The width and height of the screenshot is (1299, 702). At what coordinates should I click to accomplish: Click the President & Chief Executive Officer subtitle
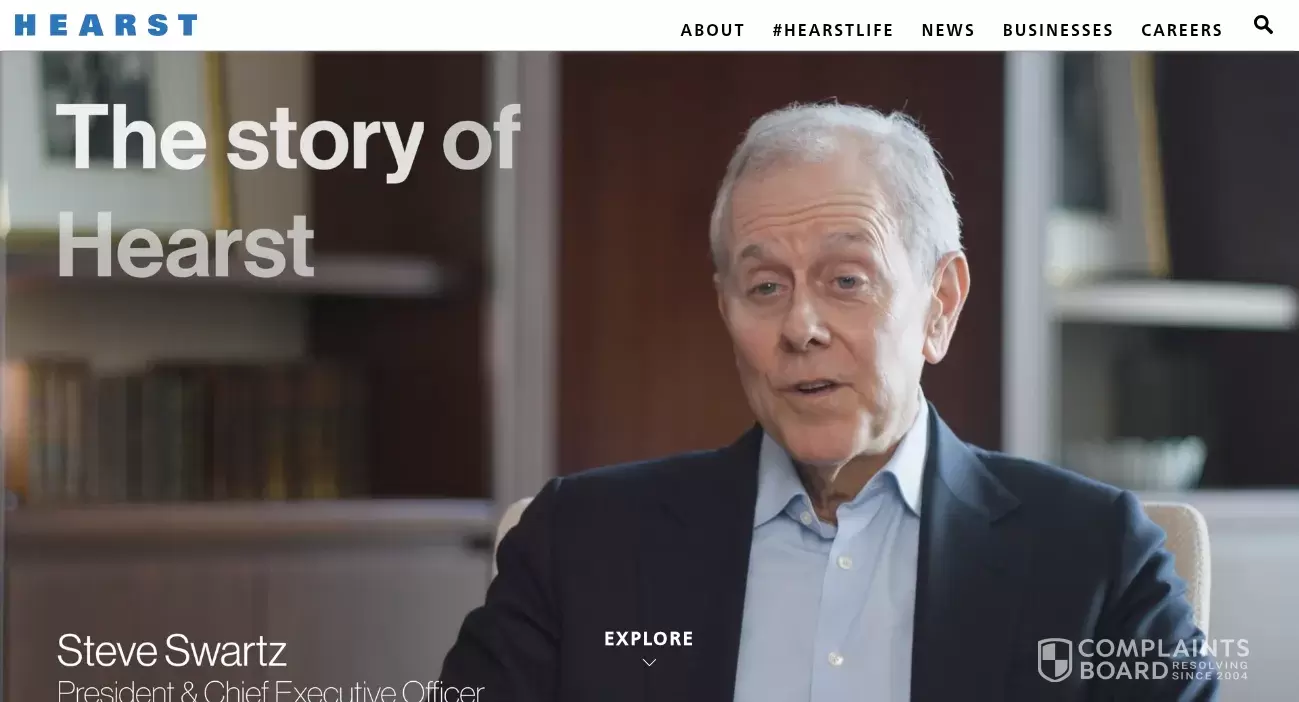point(270,690)
